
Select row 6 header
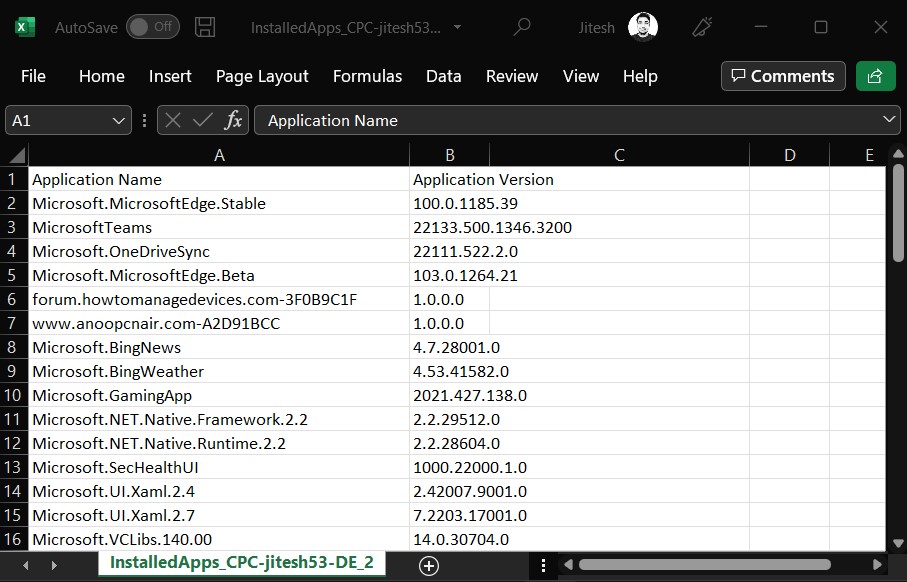click(x=14, y=299)
